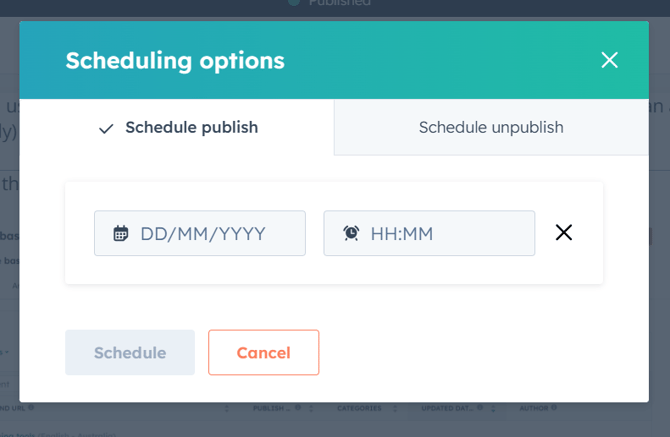Switch to the Schedule publish tab

[177, 128]
